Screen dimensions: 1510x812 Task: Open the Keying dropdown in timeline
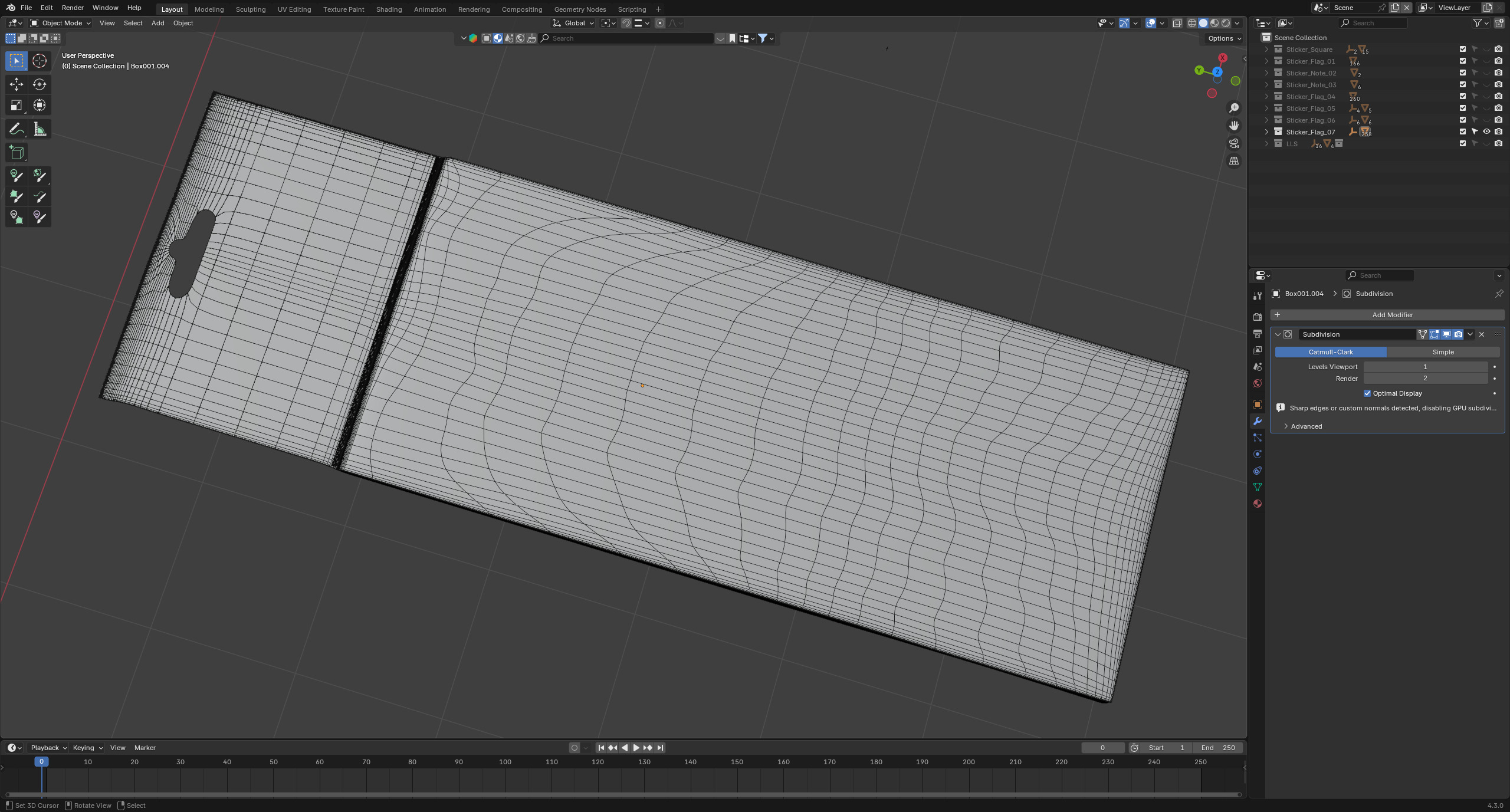[x=87, y=748]
